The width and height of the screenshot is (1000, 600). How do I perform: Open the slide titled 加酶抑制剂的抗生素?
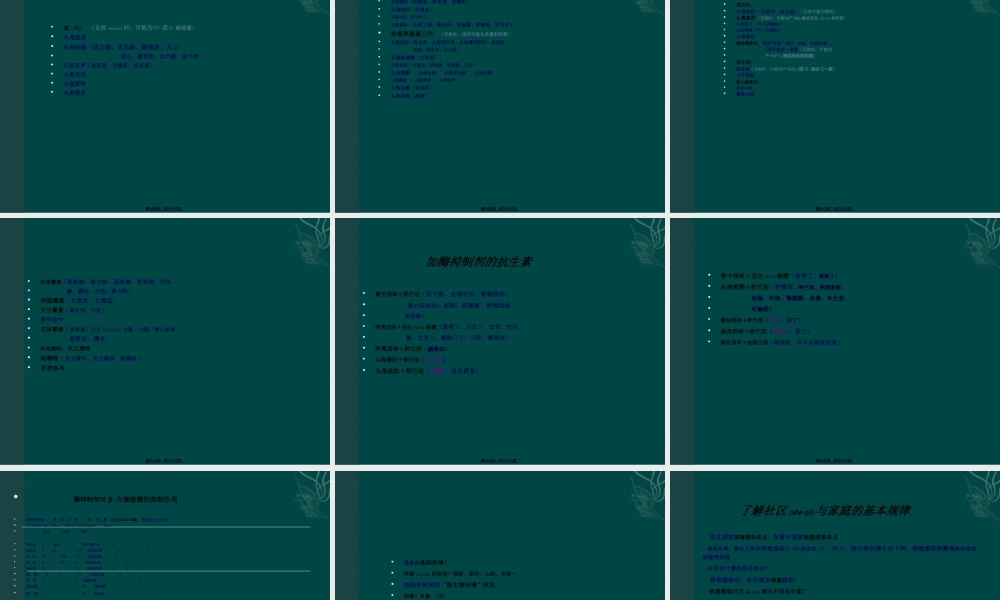pyautogui.click(x=500, y=340)
